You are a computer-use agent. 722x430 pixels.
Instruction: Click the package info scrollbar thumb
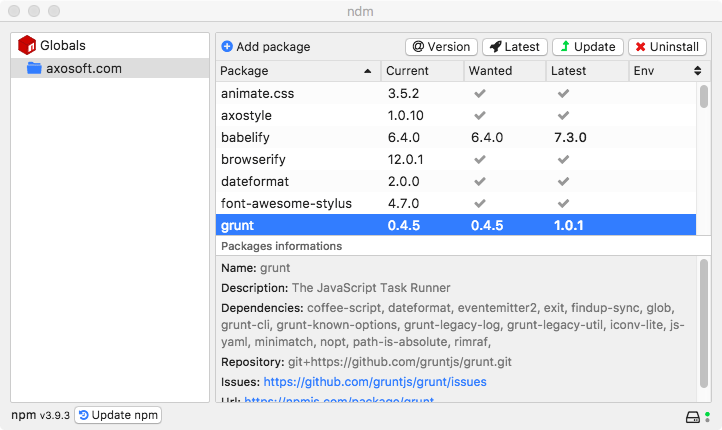click(x=704, y=324)
